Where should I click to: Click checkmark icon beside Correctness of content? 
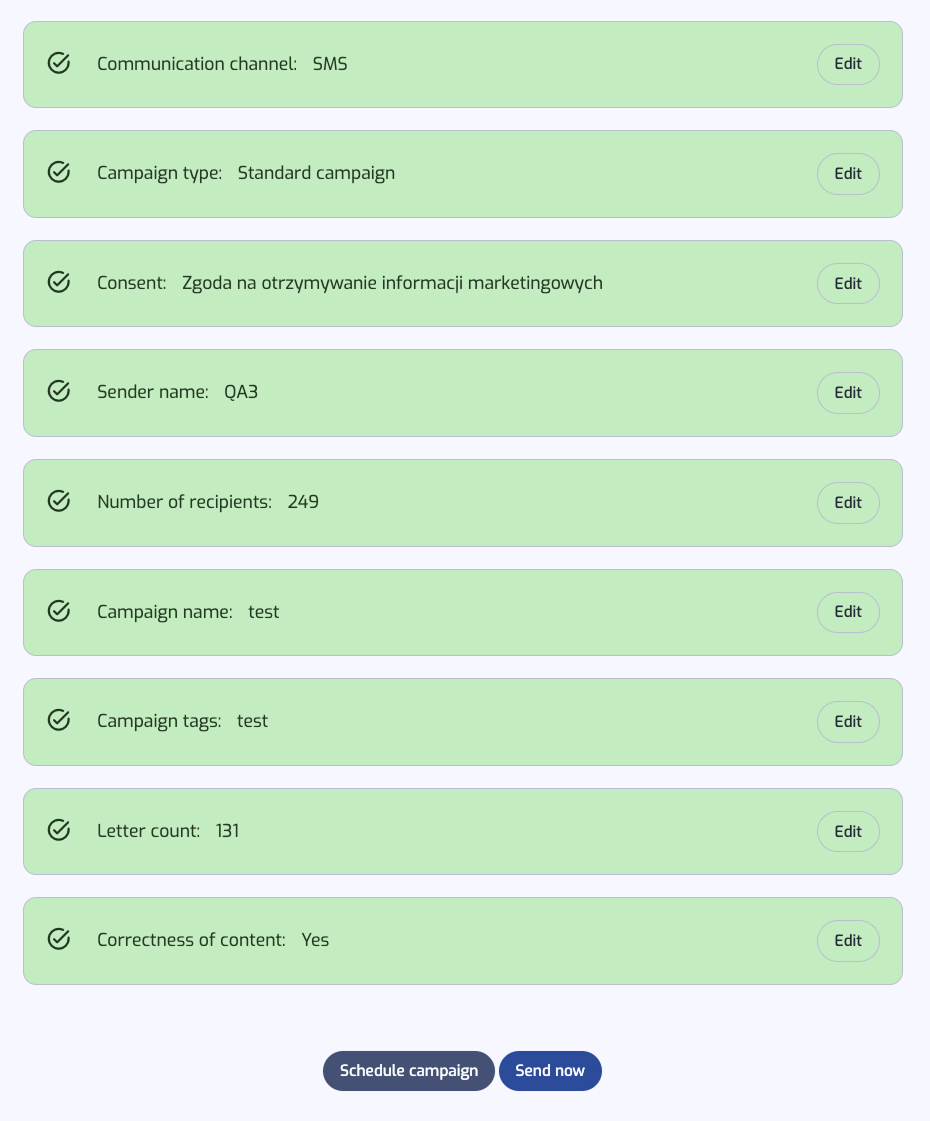[x=59, y=940]
